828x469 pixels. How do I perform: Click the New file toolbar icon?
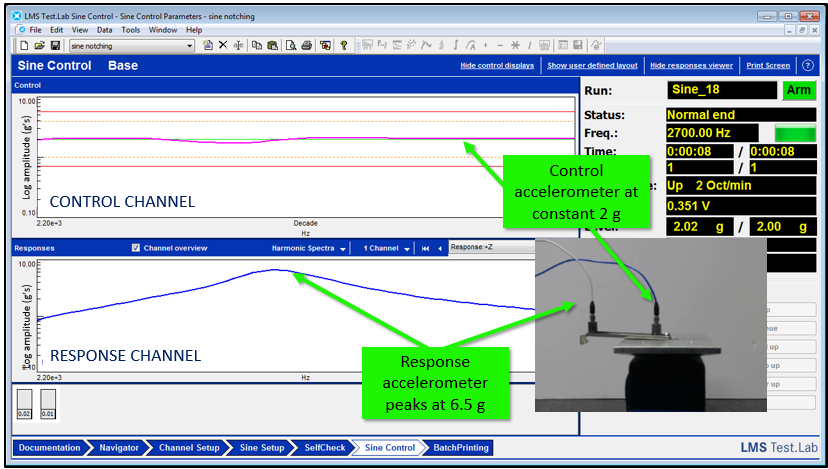(x=23, y=46)
